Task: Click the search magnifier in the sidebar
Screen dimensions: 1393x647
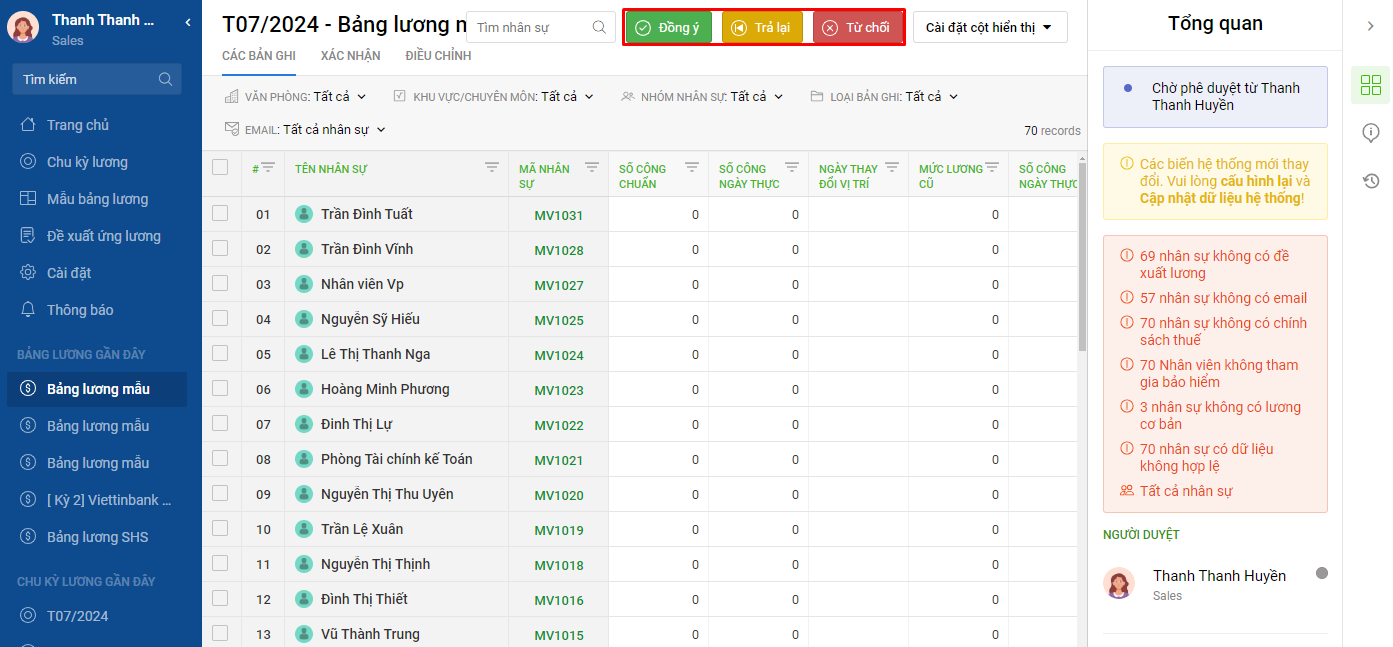Action: click(x=165, y=79)
